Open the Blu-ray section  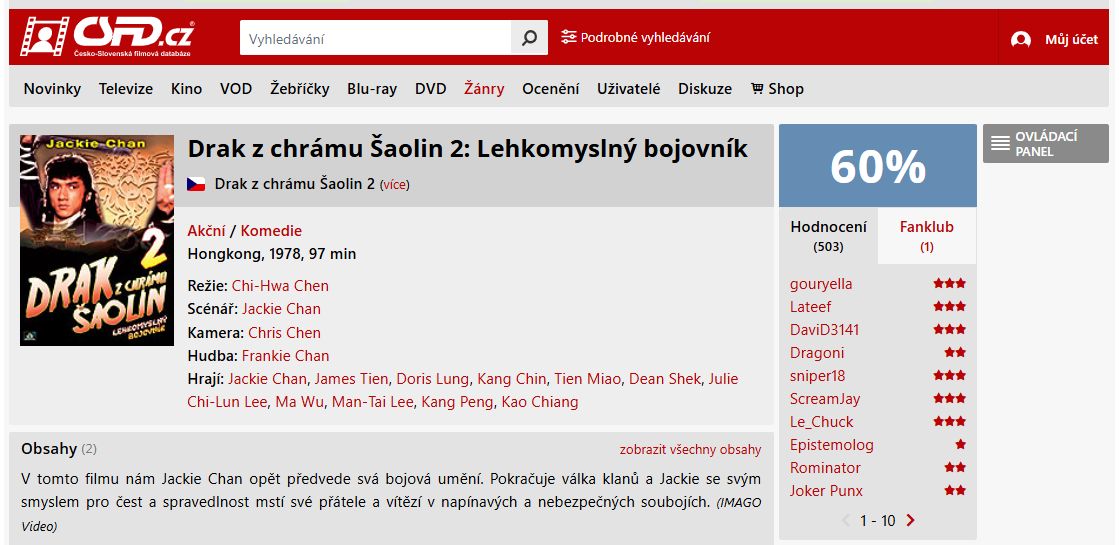click(x=372, y=88)
